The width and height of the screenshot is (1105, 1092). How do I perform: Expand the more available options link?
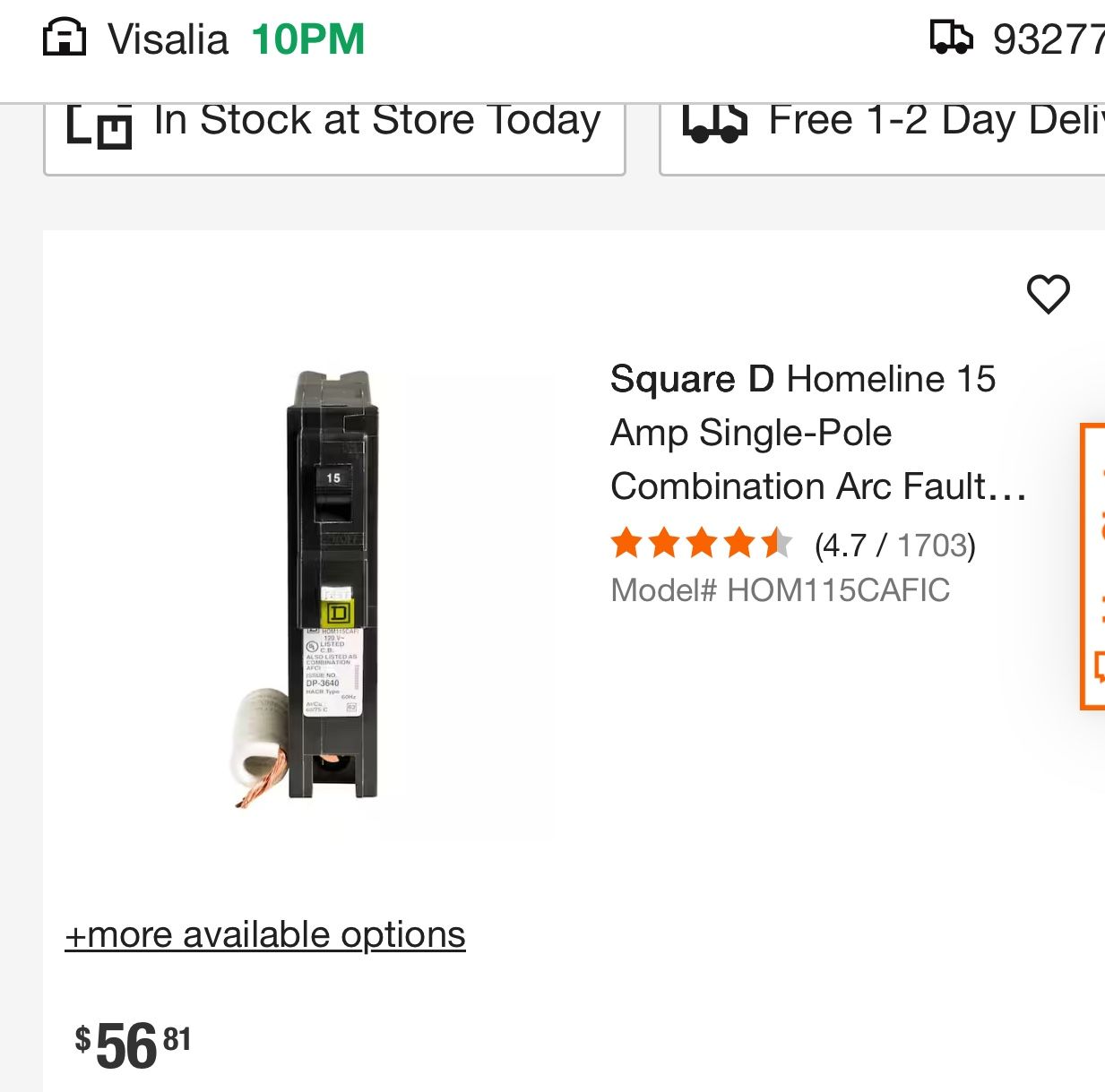pos(265,934)
